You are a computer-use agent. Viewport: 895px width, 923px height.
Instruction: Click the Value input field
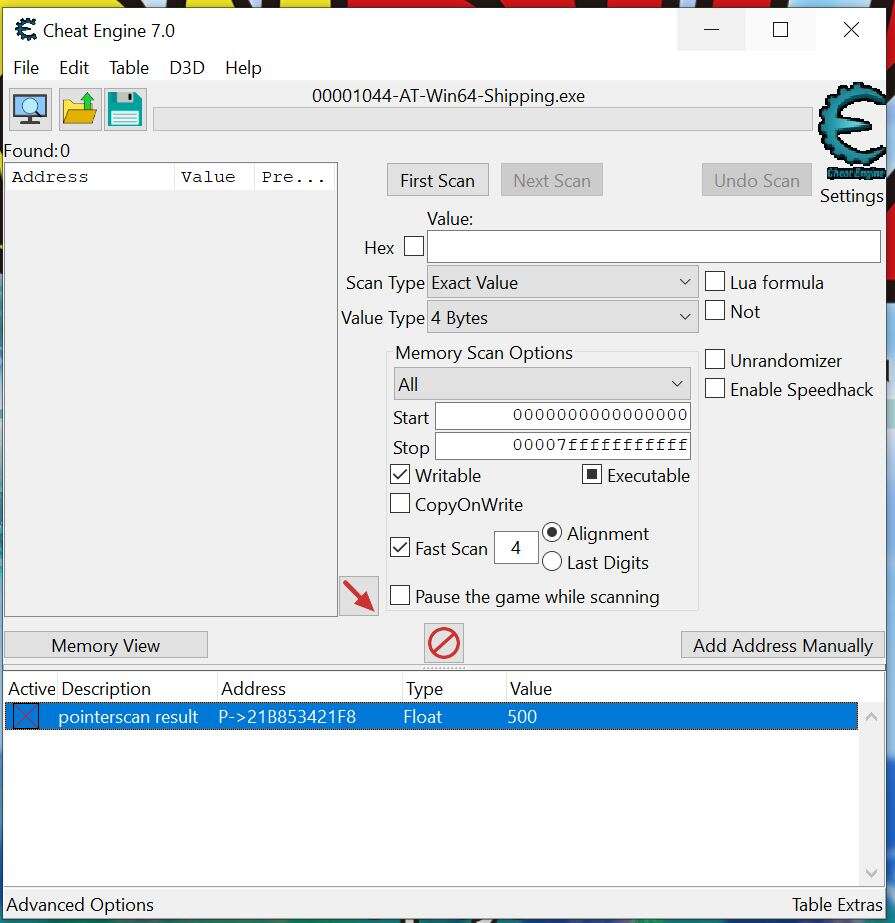point(653,246)
